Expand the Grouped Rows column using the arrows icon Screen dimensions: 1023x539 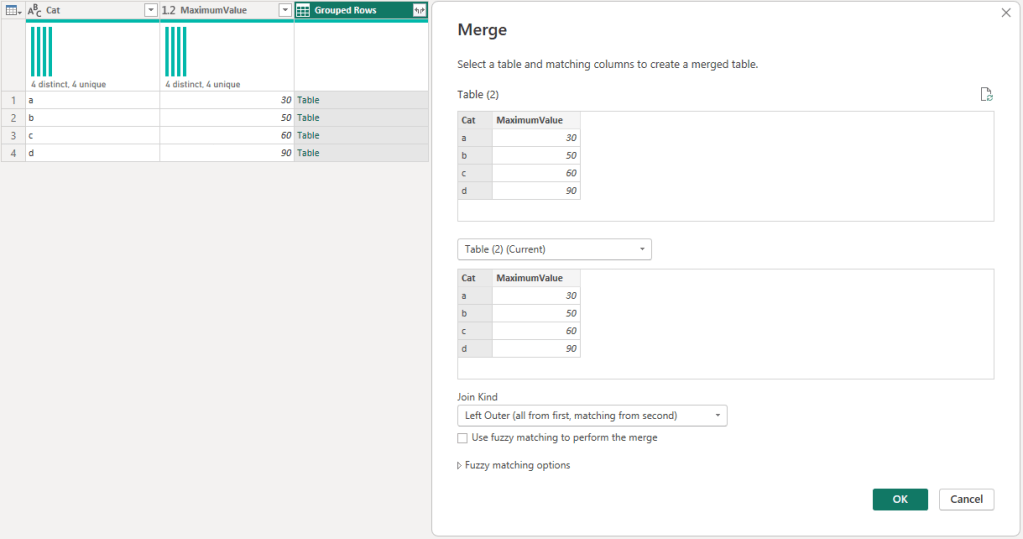tap(419, 10)
